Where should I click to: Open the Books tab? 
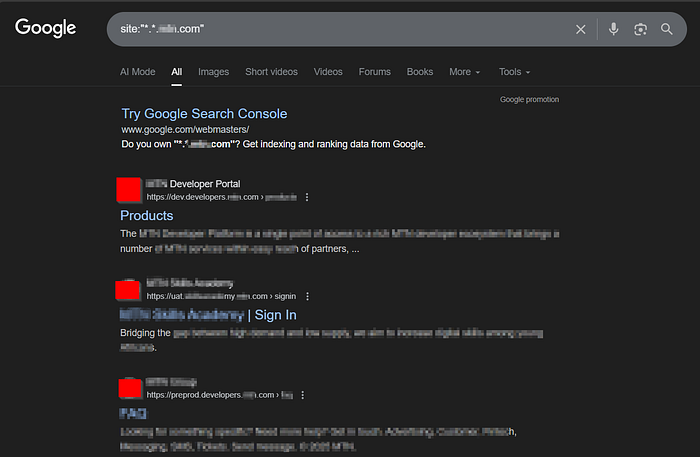point(420,72)
